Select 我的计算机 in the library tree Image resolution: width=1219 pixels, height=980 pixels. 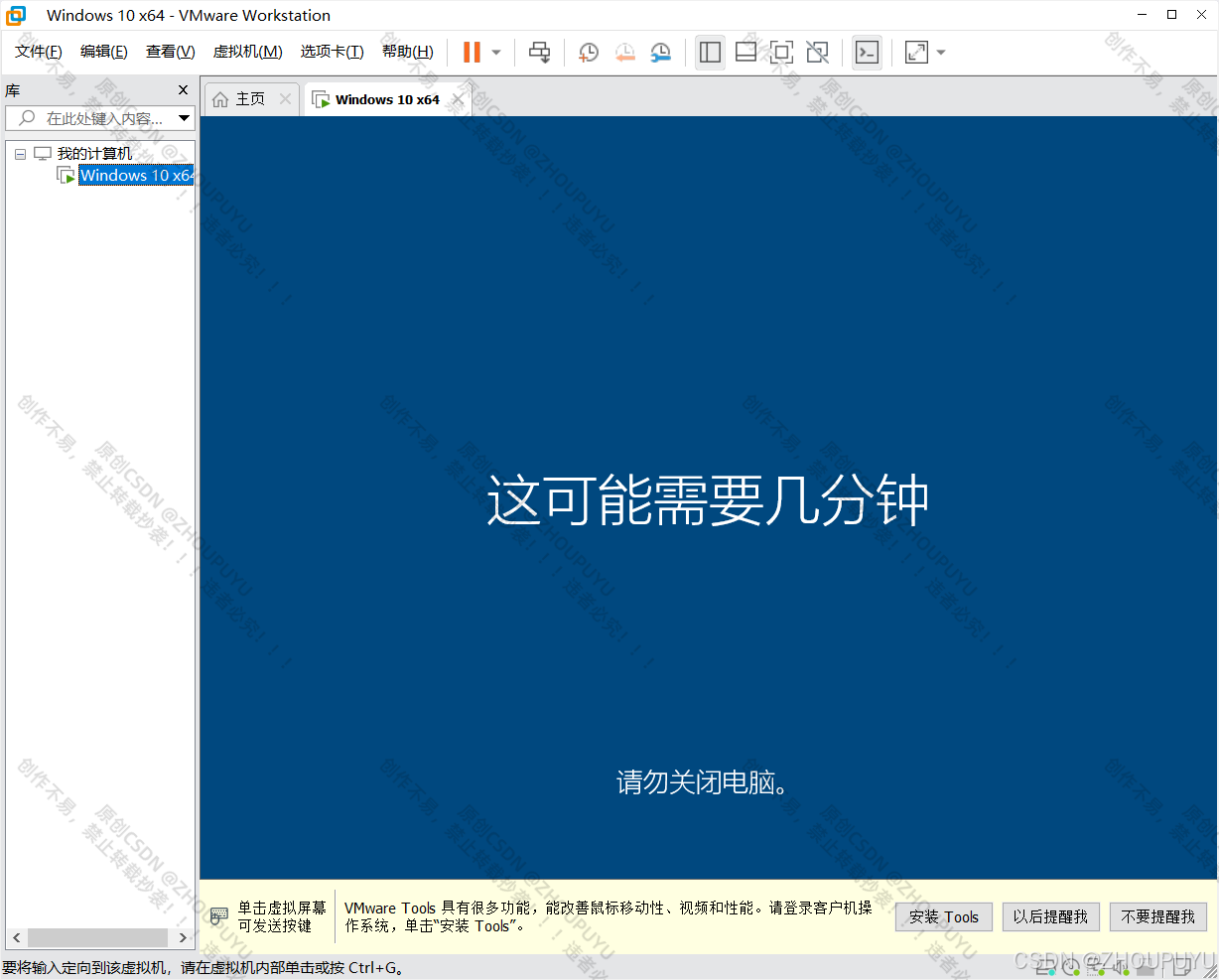94,154
